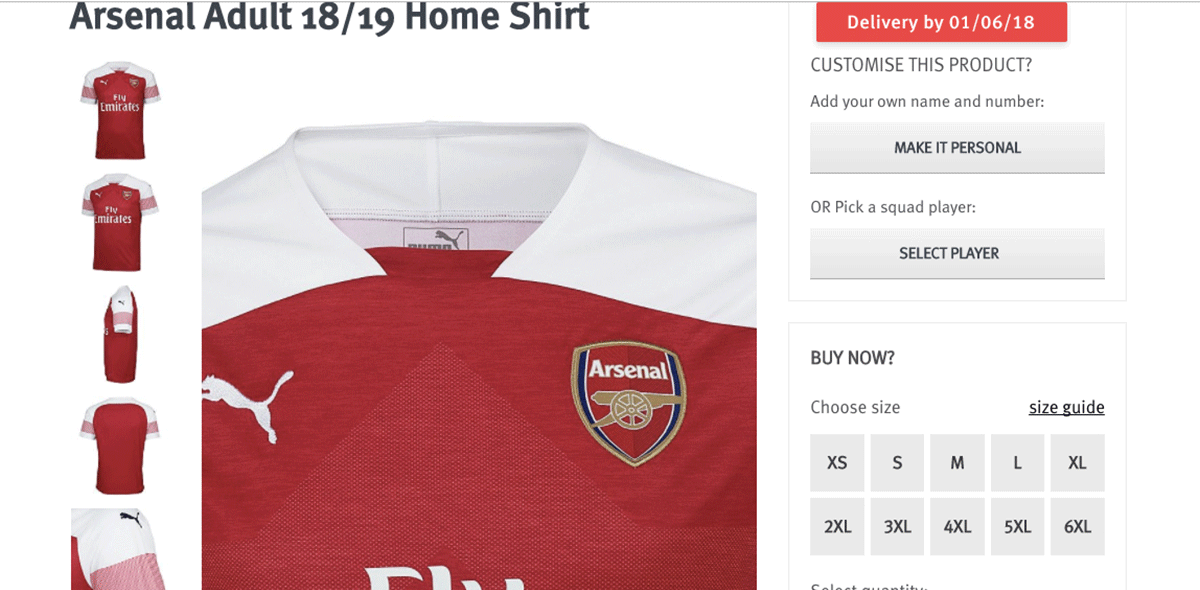Choose size S
The image size is (1200, 590).
pyautogui.click(x=897, y=463)
